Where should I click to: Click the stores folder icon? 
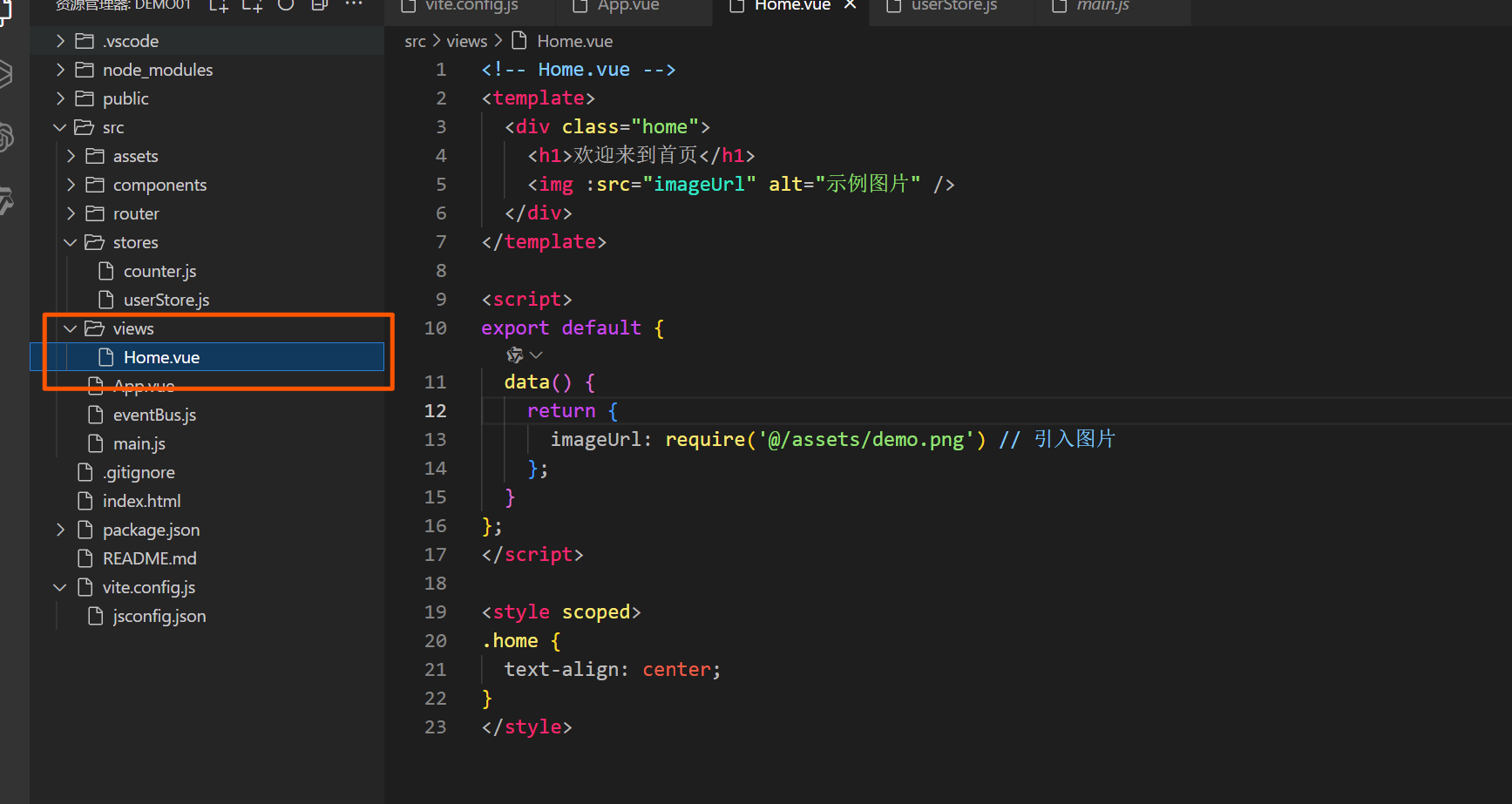coord(95,242)
